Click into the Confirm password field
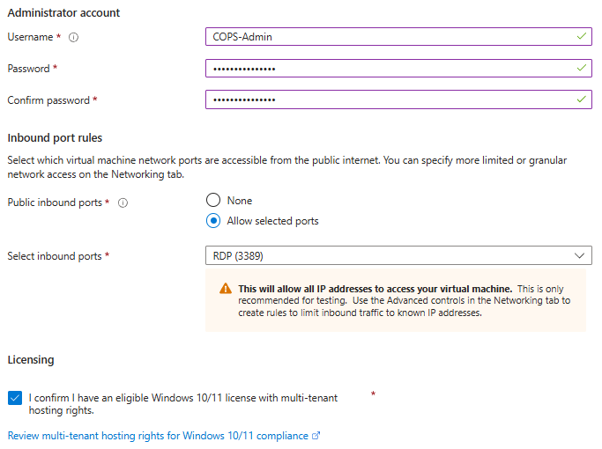Image resolution: width=602 pixels, height=449 pixels. tap(399, 100)
